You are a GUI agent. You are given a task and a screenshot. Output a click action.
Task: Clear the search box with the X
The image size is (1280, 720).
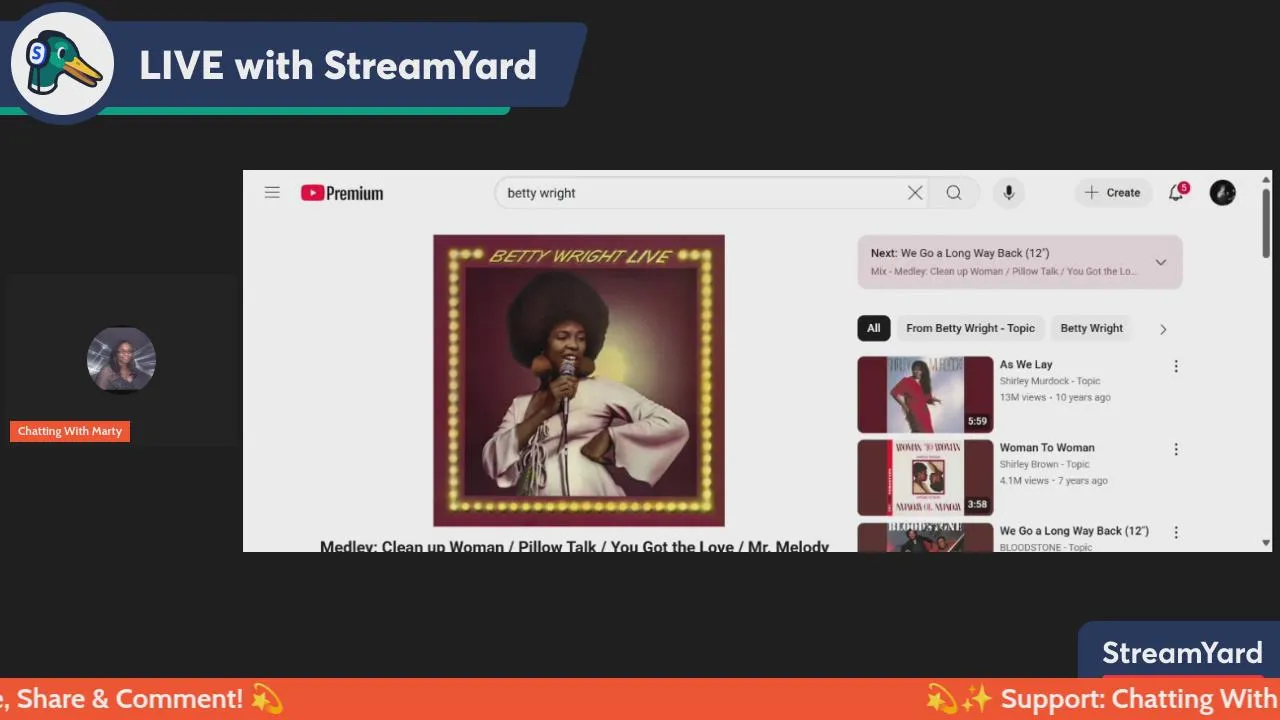[915, 193]
